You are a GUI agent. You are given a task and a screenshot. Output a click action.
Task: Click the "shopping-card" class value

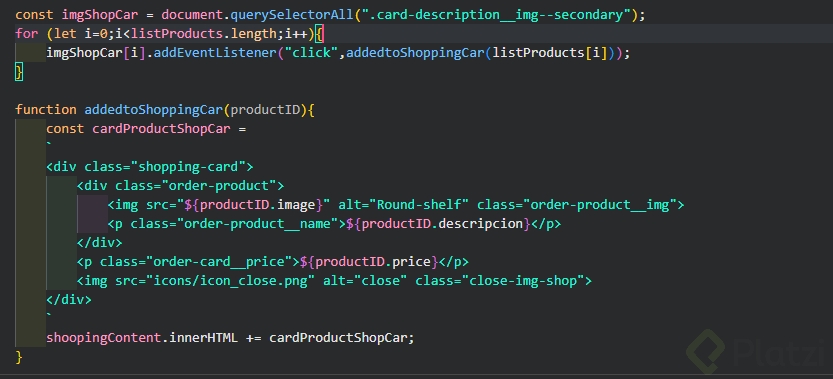point(192,167)
